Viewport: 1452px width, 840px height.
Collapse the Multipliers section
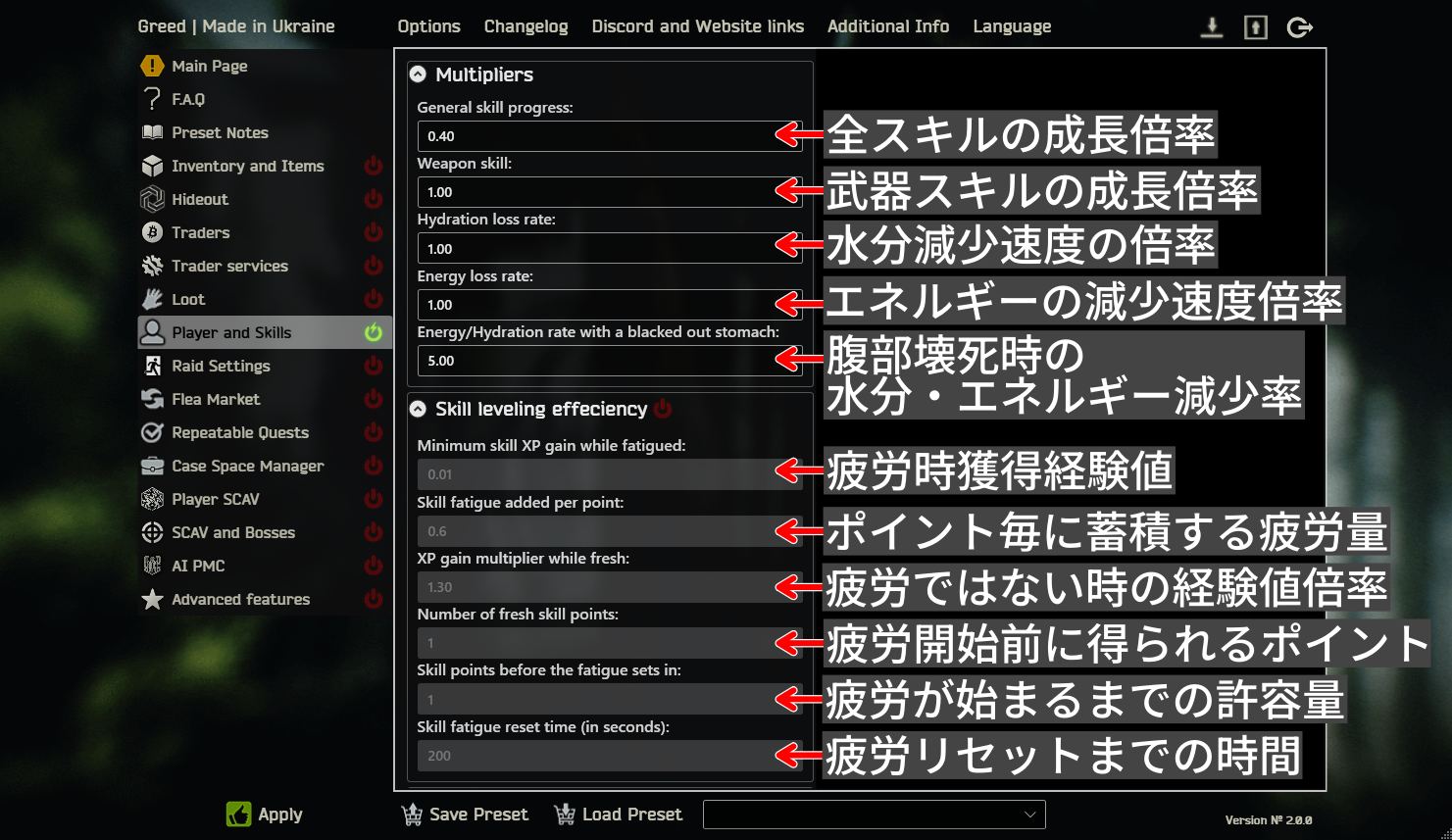point(419,74)
